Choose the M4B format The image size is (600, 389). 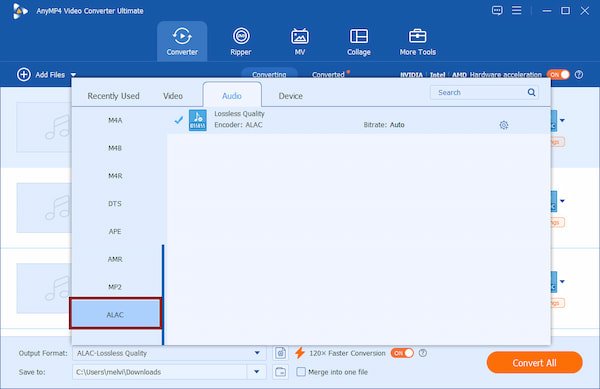point(115,148)
